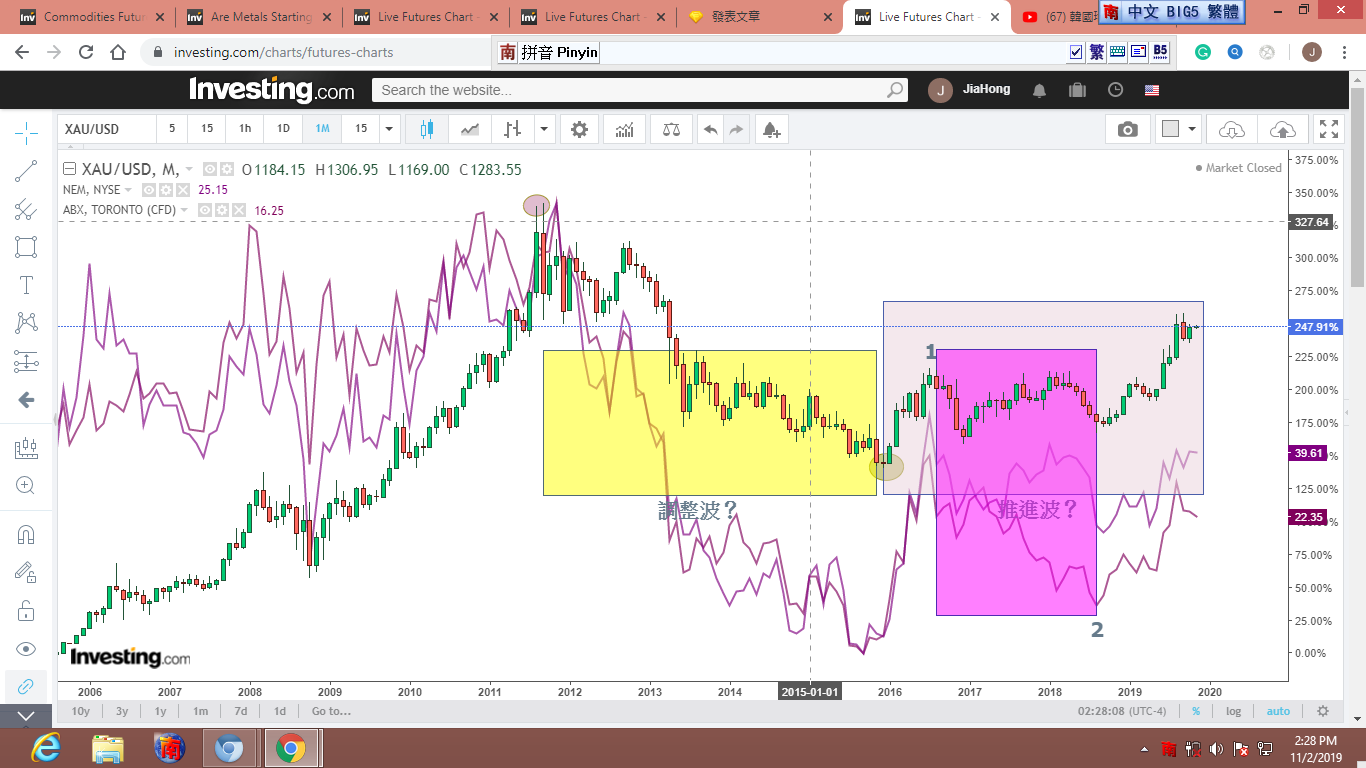
Task: Click the Go to... date button
Action: [x=331, y=711]
